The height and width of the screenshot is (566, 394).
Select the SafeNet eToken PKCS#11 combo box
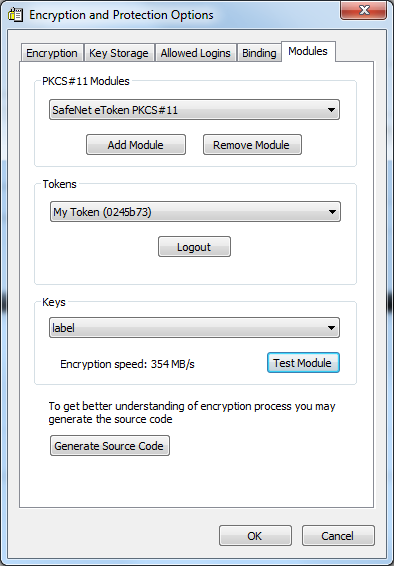[194, 110]
